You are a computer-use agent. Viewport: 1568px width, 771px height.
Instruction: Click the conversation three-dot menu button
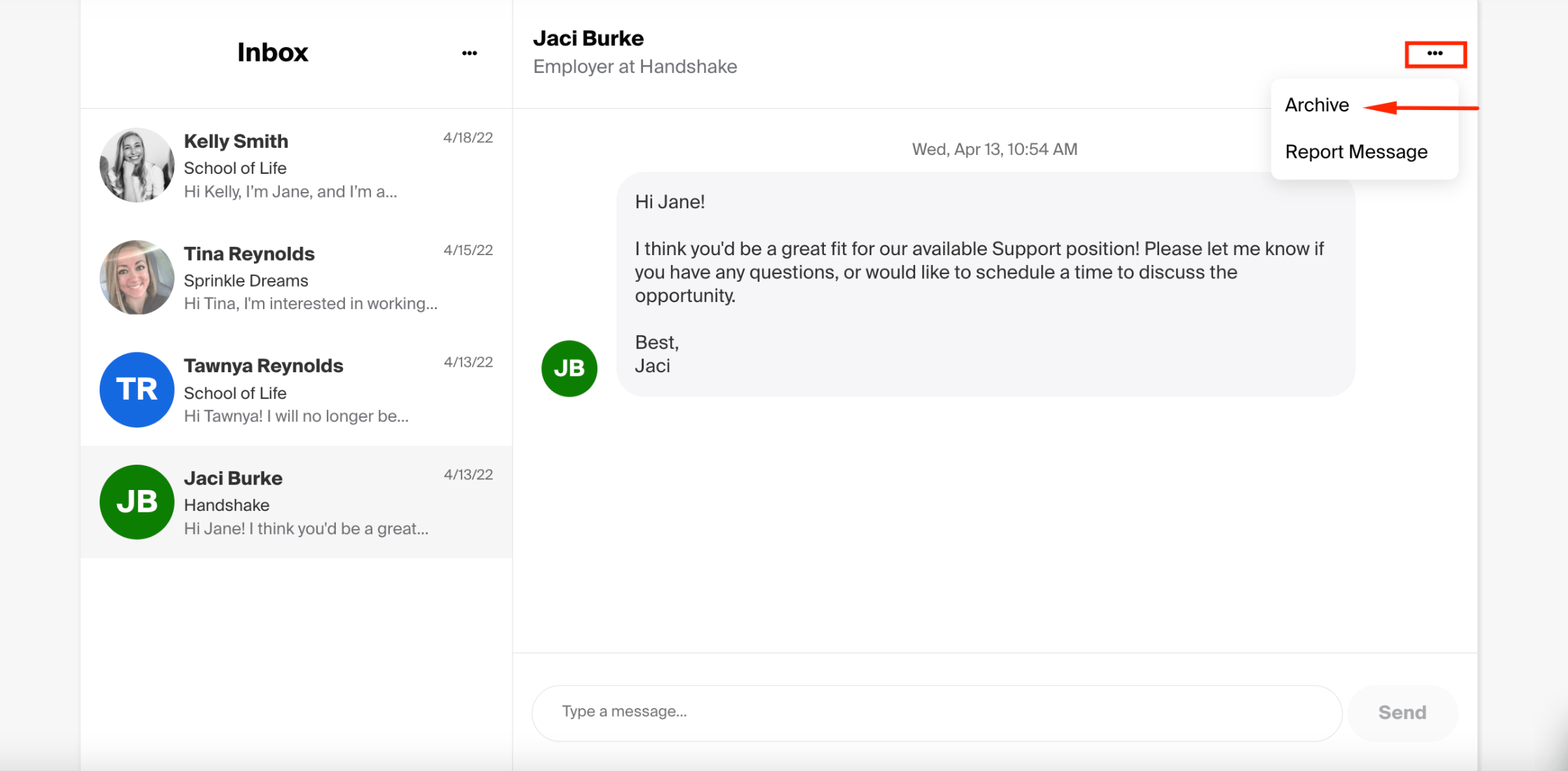tap(1435, 54)
